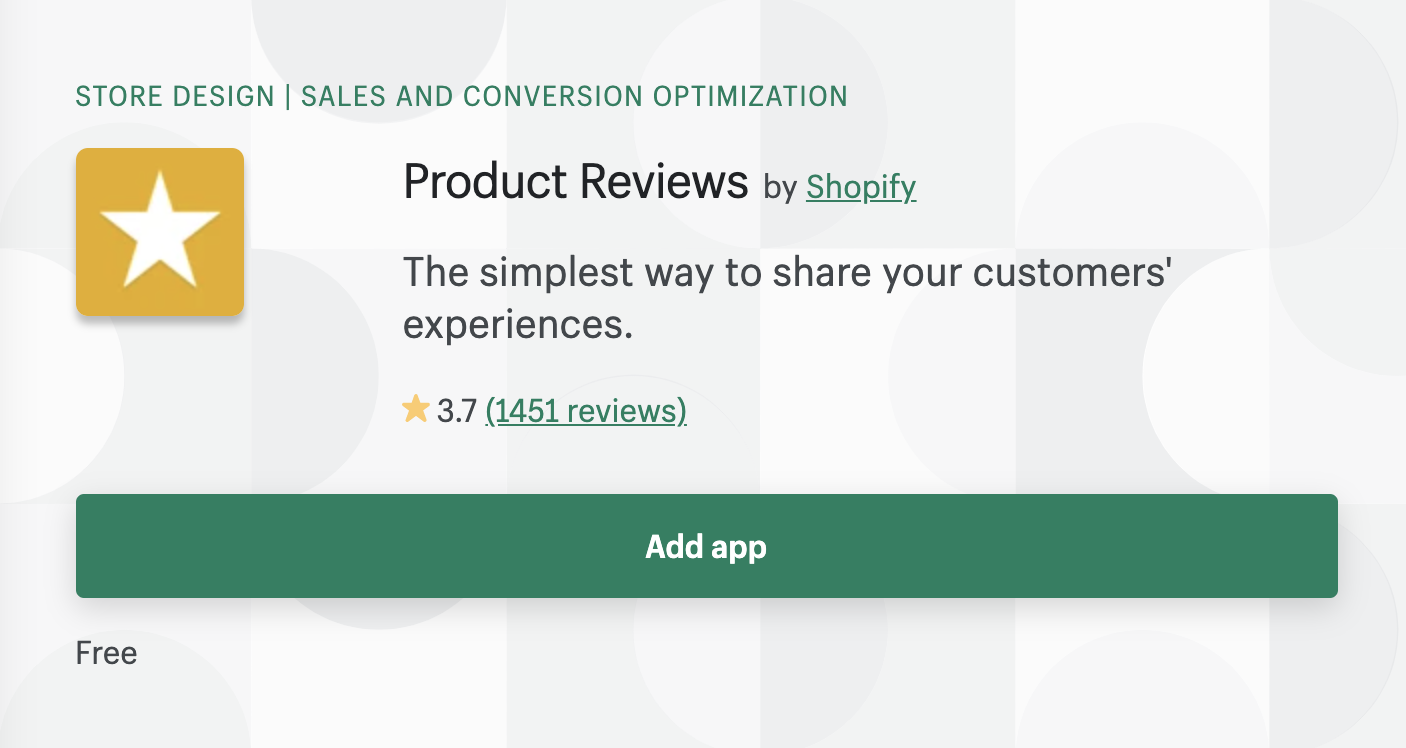Click the word "experiences." in the description
Viewport: 1406px width, 748px height.
tap(519, 325)
